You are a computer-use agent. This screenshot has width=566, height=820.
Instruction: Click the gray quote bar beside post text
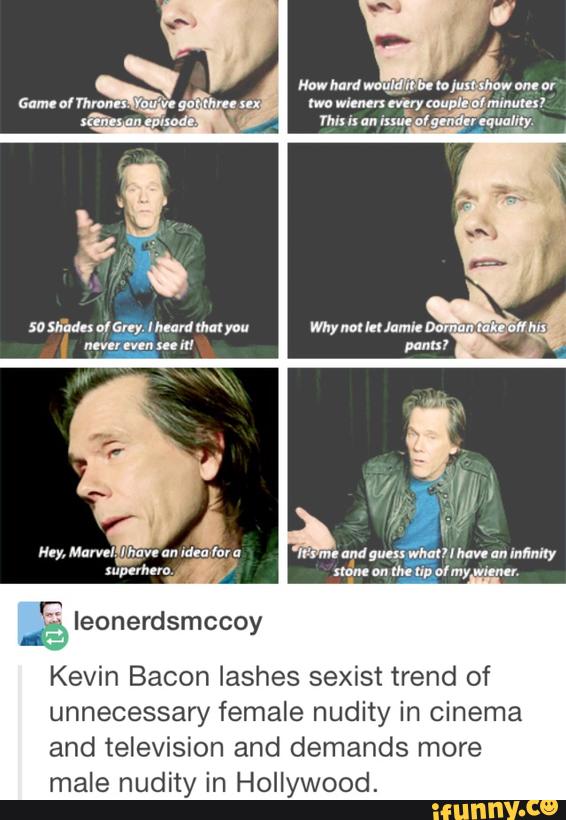tap(20, 732)
